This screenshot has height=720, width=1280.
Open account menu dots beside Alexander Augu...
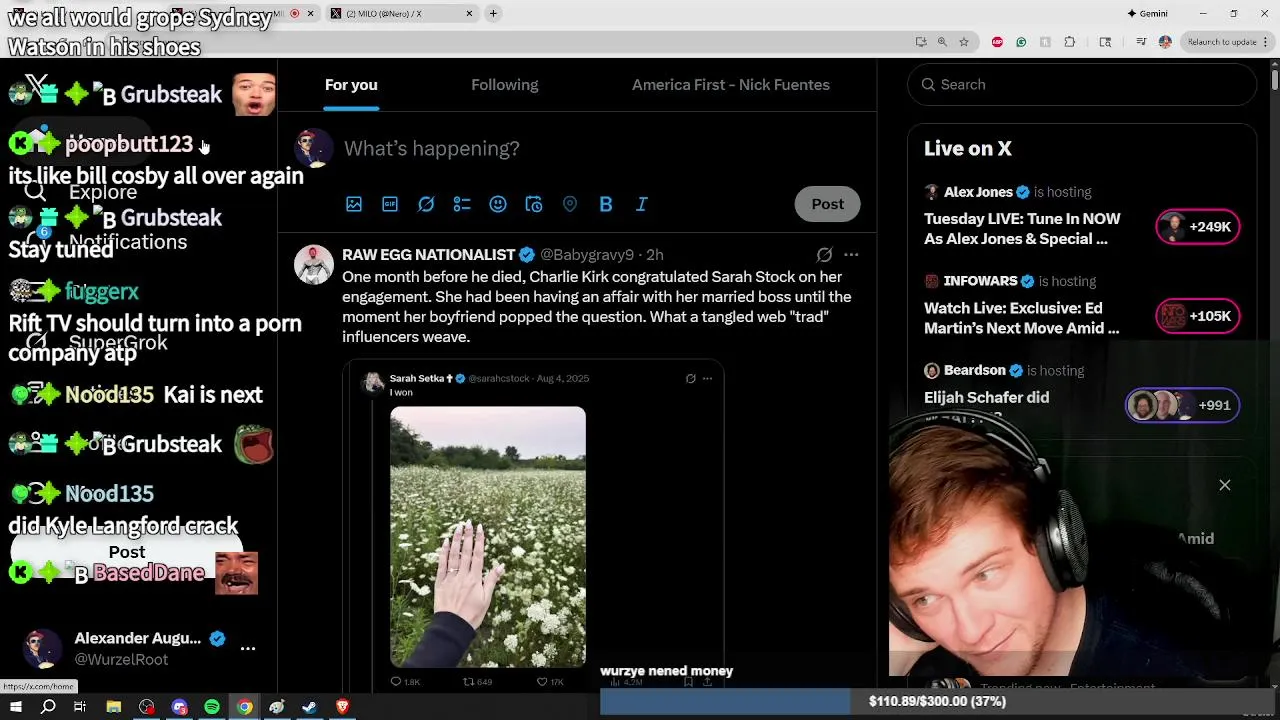coord(248,648)
